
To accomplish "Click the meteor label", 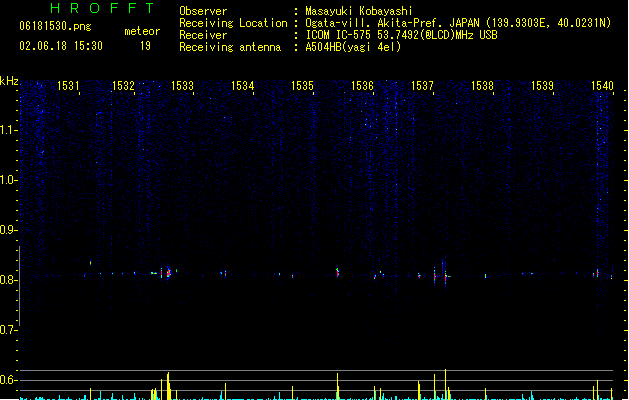I will point(142,31).
